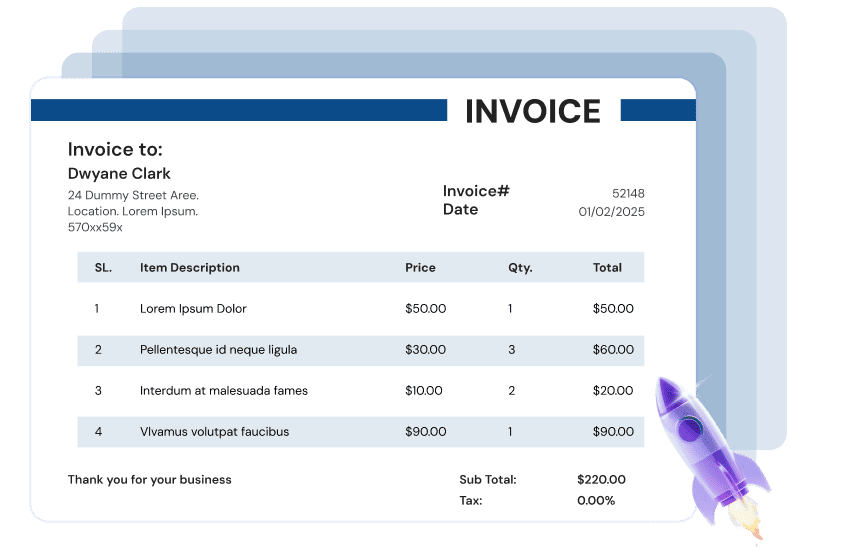Click the INVOICE title heading
This screenshot has width=850, height=550.
click(533, 111)
